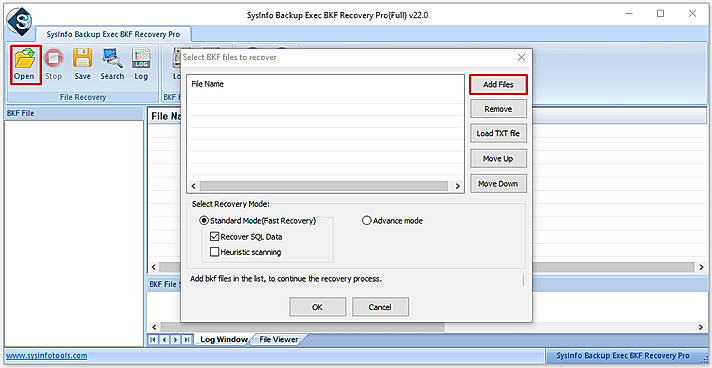Select Standard Mode (Fast Recovery) radio button
Screen dimensions: 712x368
tap(204, 221)
